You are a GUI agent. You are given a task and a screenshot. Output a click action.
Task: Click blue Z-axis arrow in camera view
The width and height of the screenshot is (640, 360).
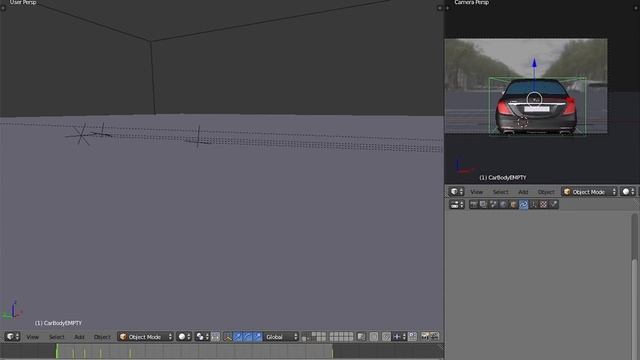(x=534, y=64)
